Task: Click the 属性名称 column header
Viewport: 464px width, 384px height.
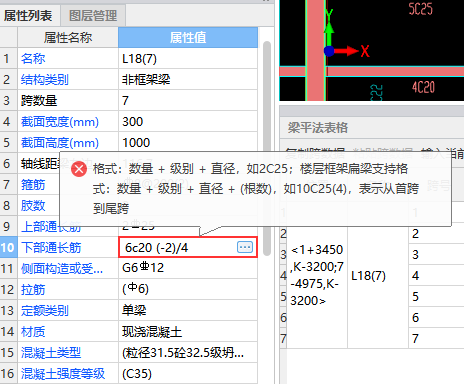Action: tap(68, 37)
